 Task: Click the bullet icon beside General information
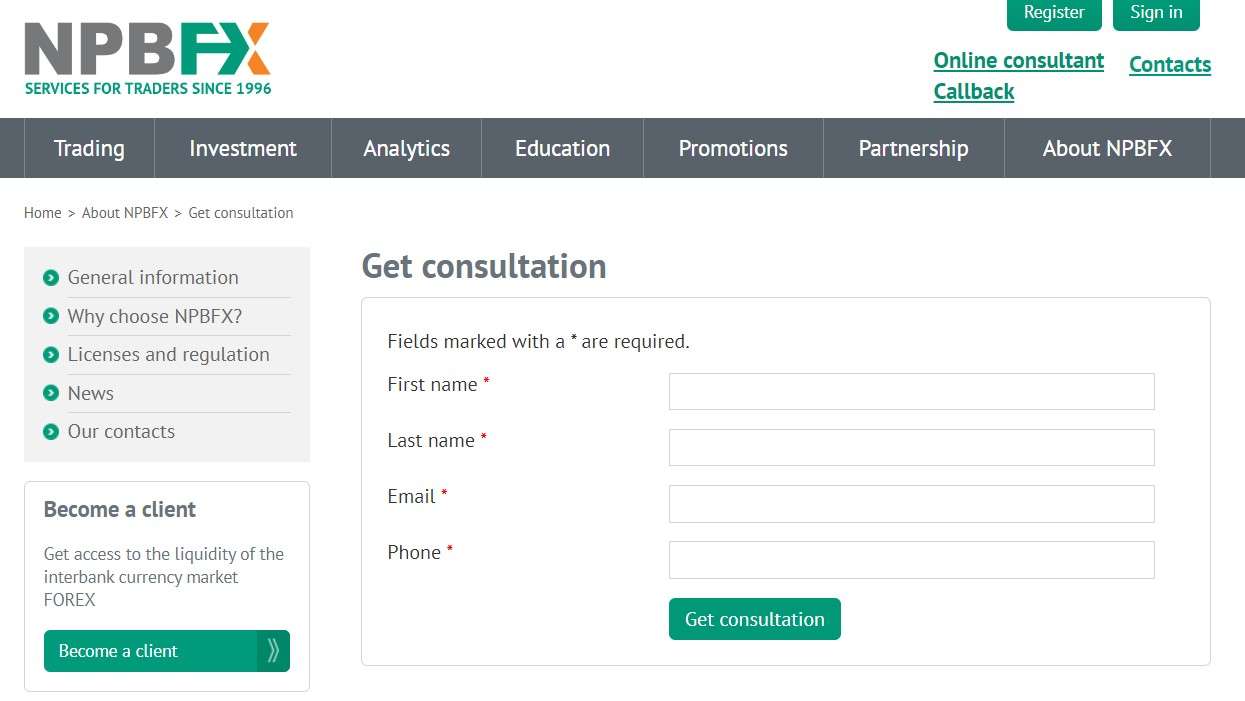tap(51, 278)
